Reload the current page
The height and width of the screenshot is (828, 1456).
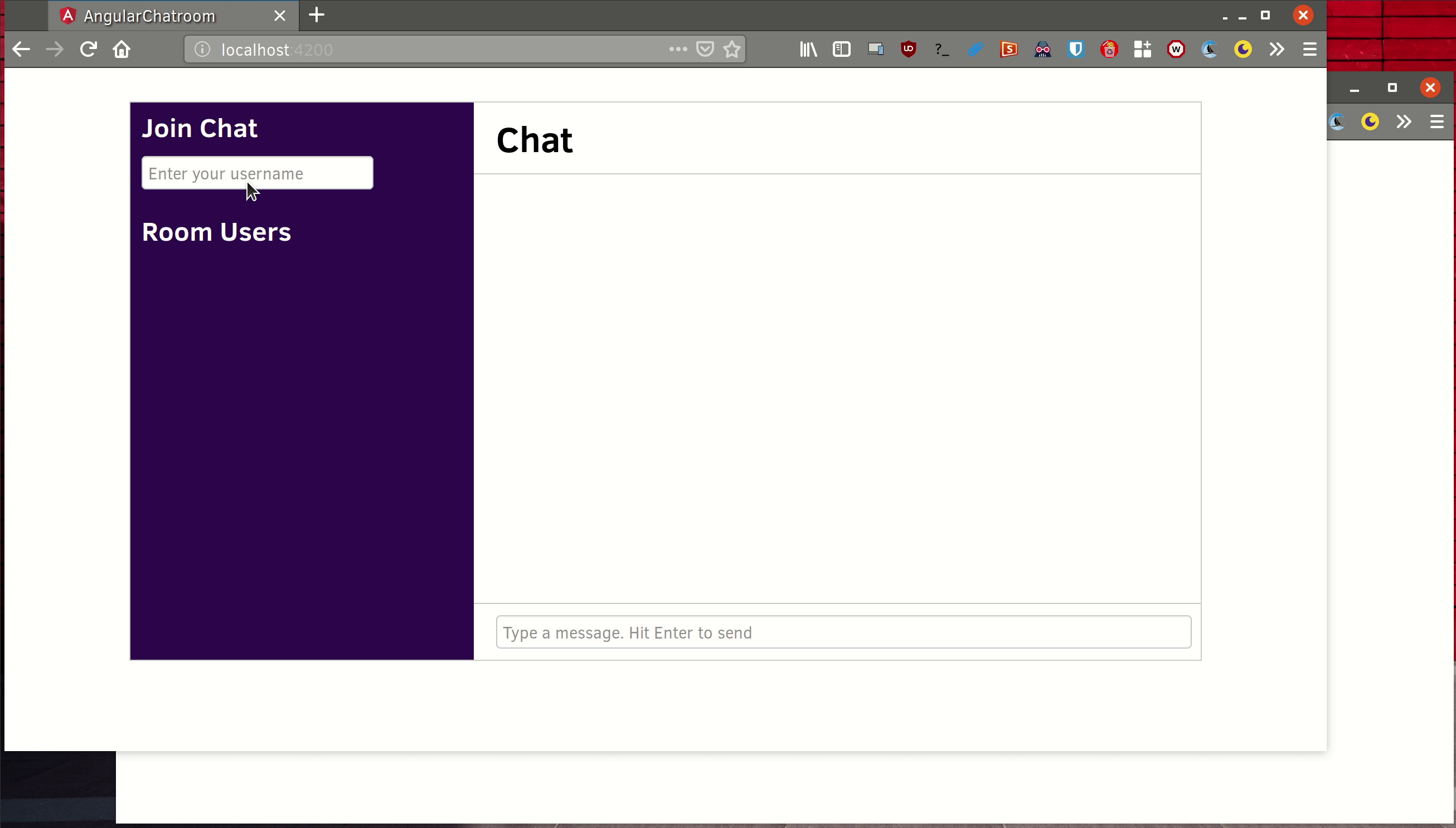tap(88, 50)
